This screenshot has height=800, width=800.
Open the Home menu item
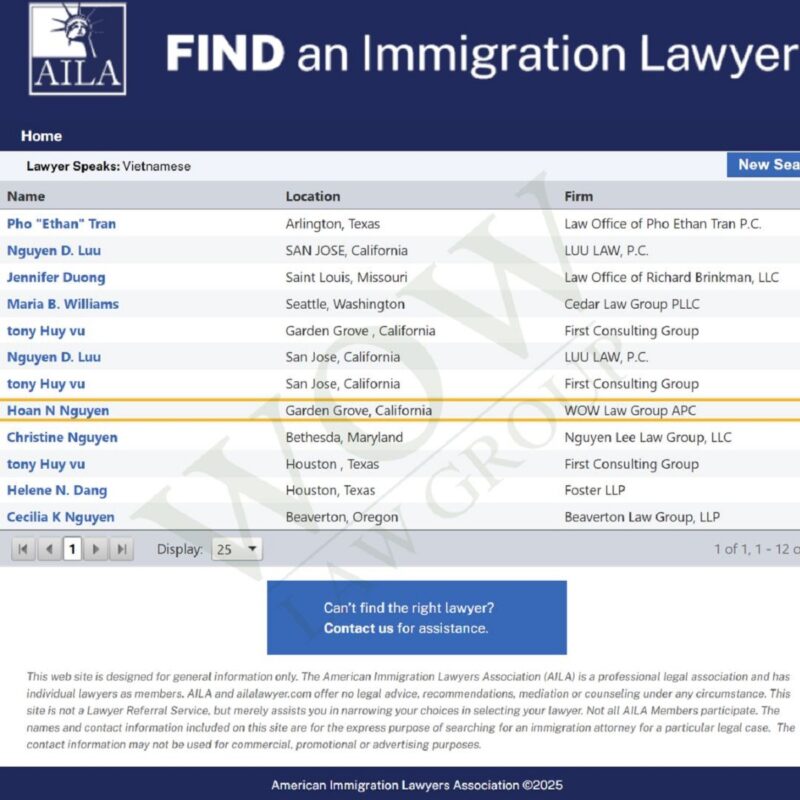pyautogui.click(x=41, y=136)
